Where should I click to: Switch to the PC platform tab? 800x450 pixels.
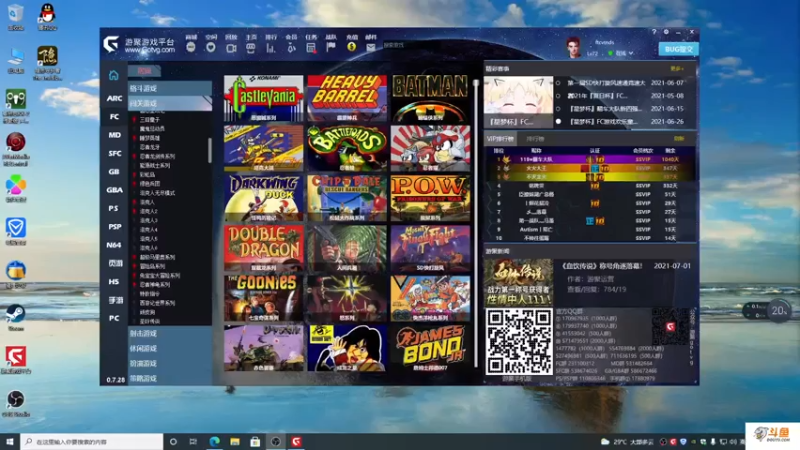point(114,318)
